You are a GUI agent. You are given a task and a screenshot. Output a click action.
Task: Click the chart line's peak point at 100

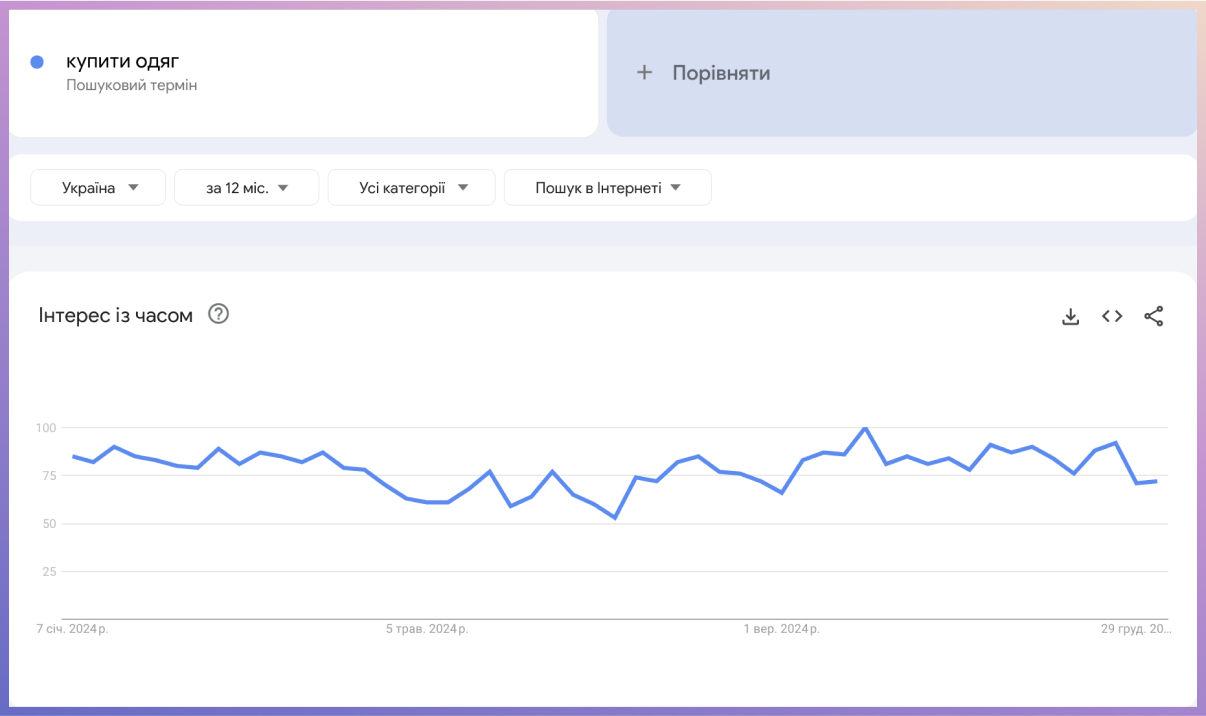[865, 428]
